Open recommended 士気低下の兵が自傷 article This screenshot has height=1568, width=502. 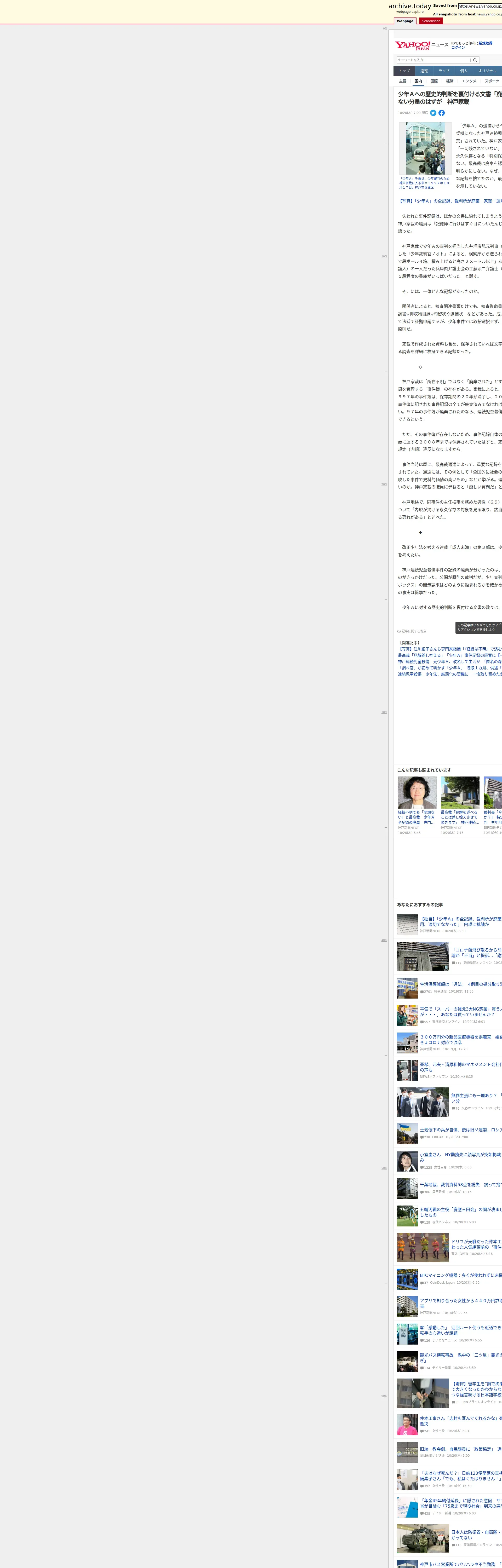coord(461,1130)
